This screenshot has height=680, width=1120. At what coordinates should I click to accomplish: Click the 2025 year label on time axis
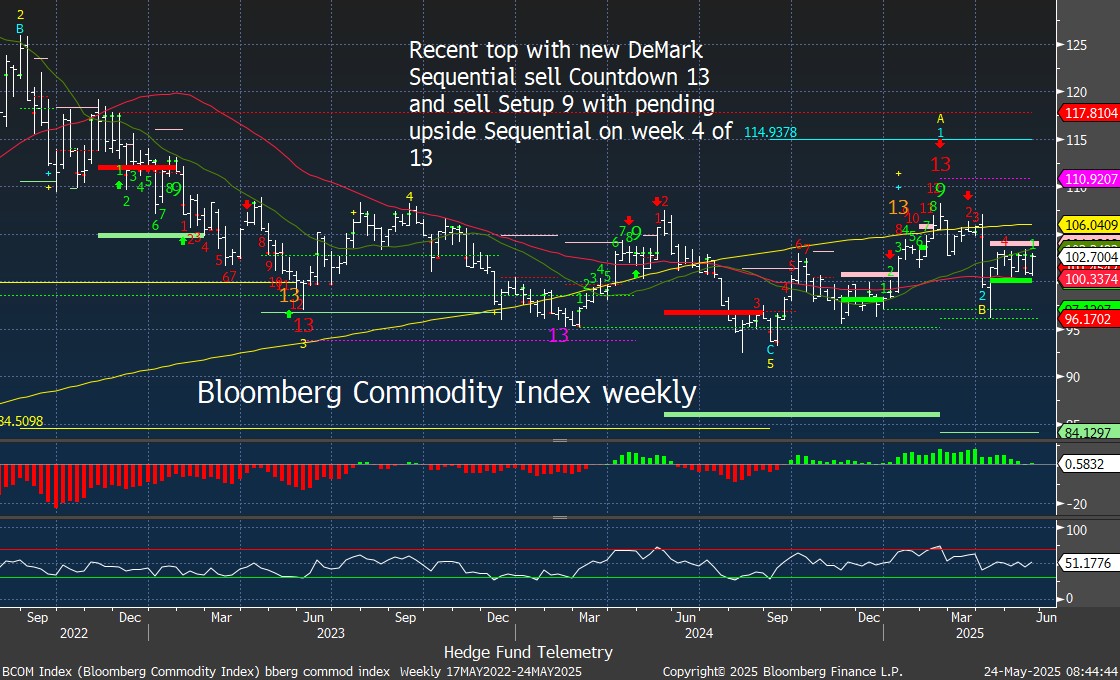pos(971,633)
